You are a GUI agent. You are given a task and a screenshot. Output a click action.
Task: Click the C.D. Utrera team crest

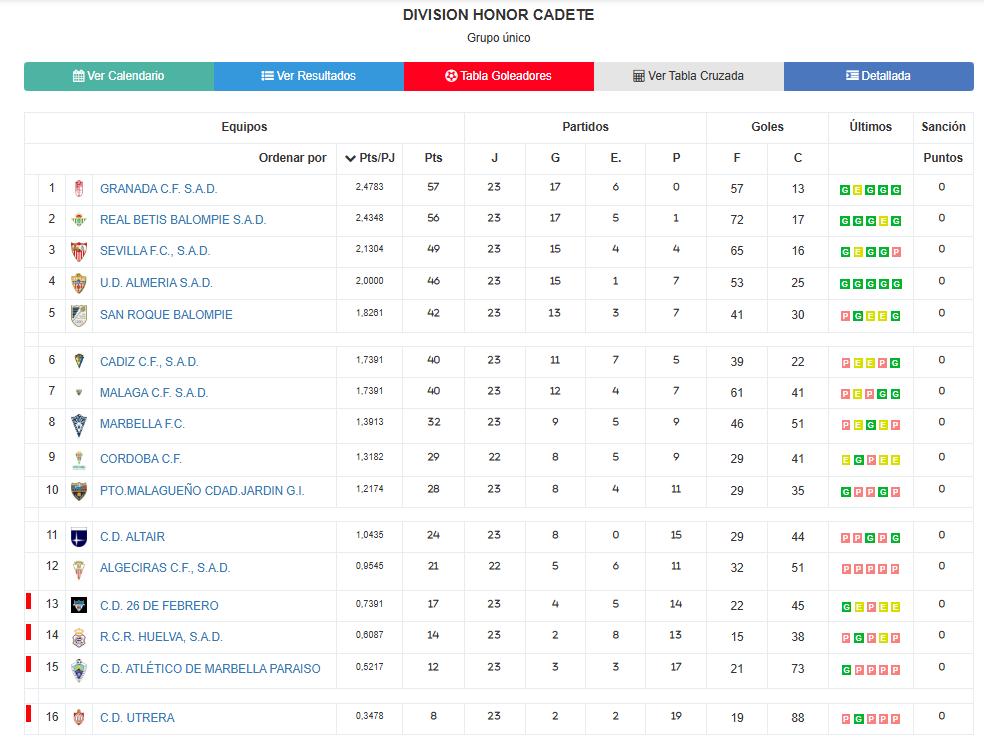(x=78, y=717)
